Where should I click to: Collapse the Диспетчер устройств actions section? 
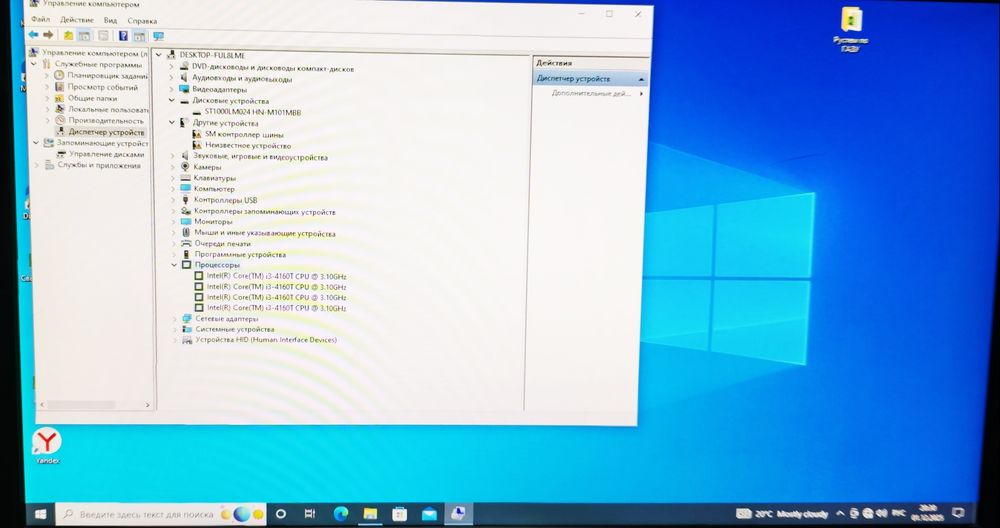click(641, 79)
